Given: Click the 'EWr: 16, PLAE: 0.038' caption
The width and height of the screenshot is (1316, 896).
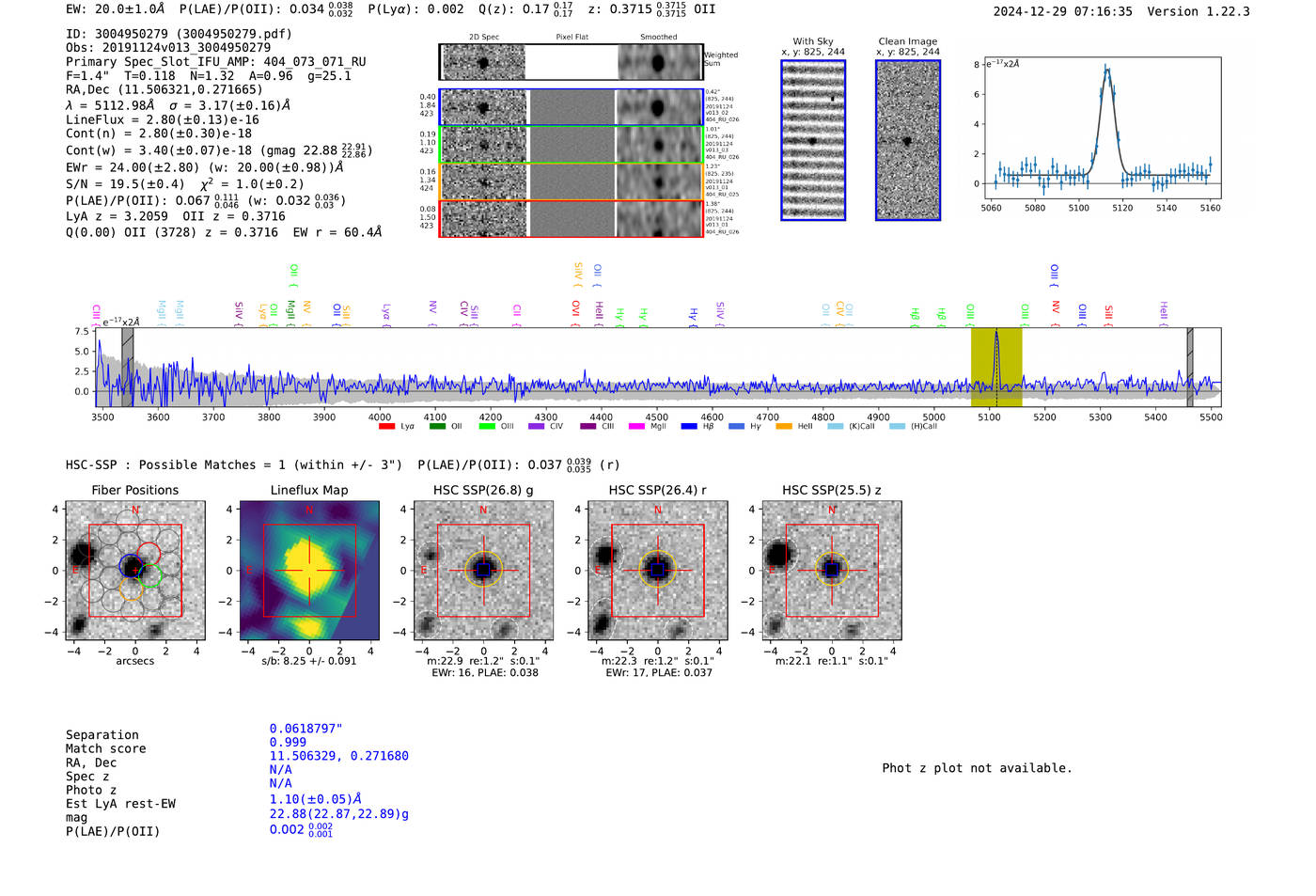Looking at the screenshot, I should pyautogui.click(x=485, y=673).
